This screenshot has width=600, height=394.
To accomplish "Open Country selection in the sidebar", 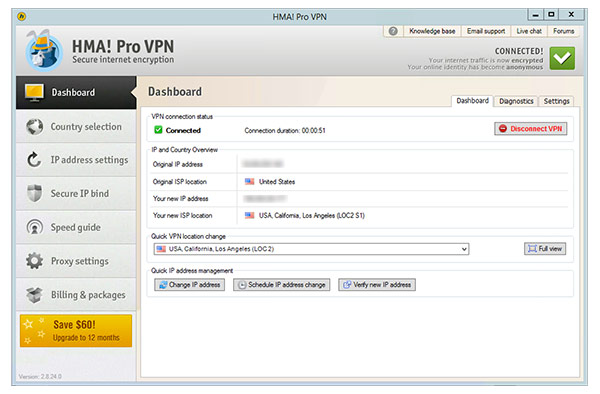I will [76, 127].
